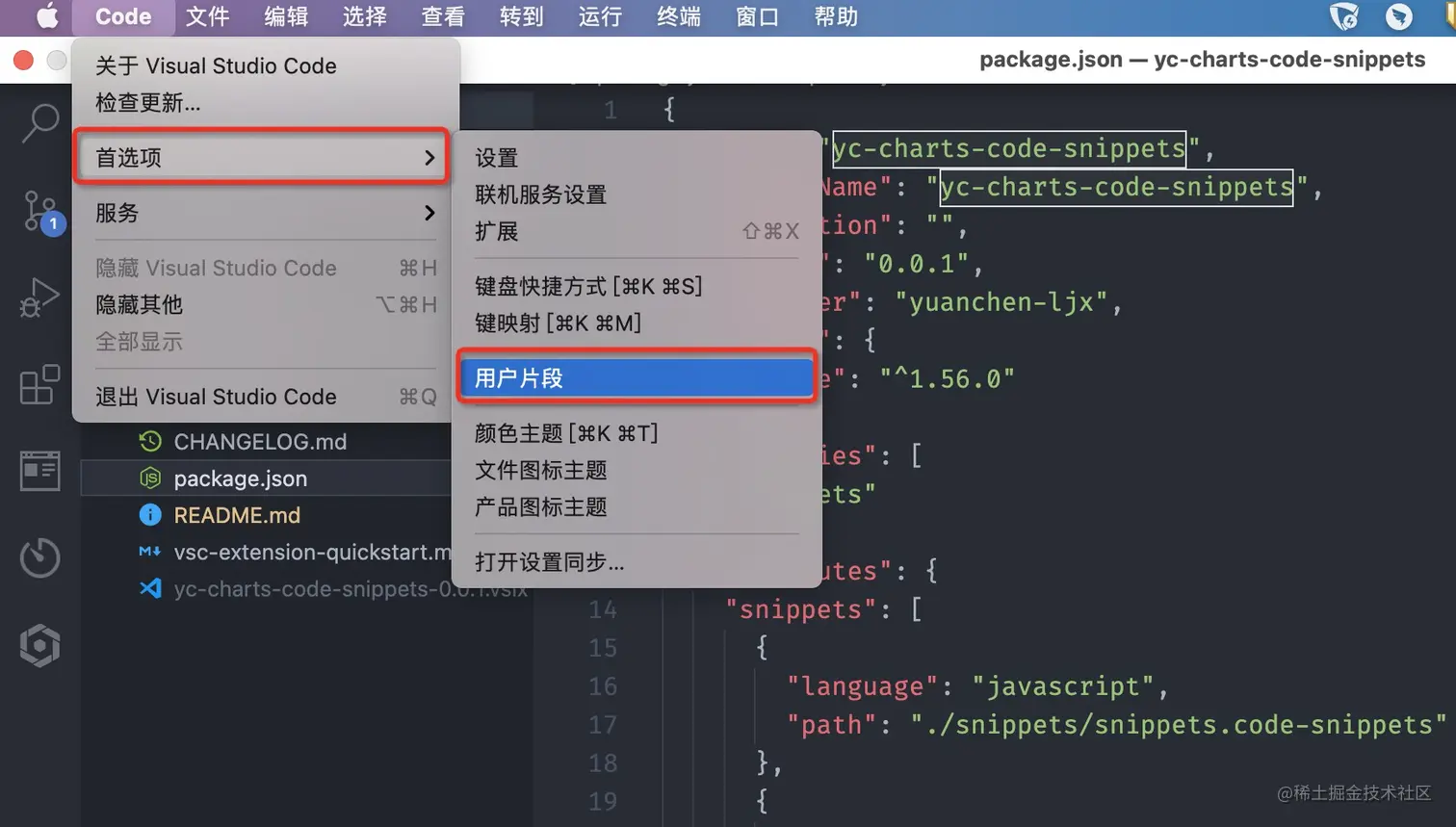Open 文件图标主题 entry
1456x827 pixels.
(637, 470)
